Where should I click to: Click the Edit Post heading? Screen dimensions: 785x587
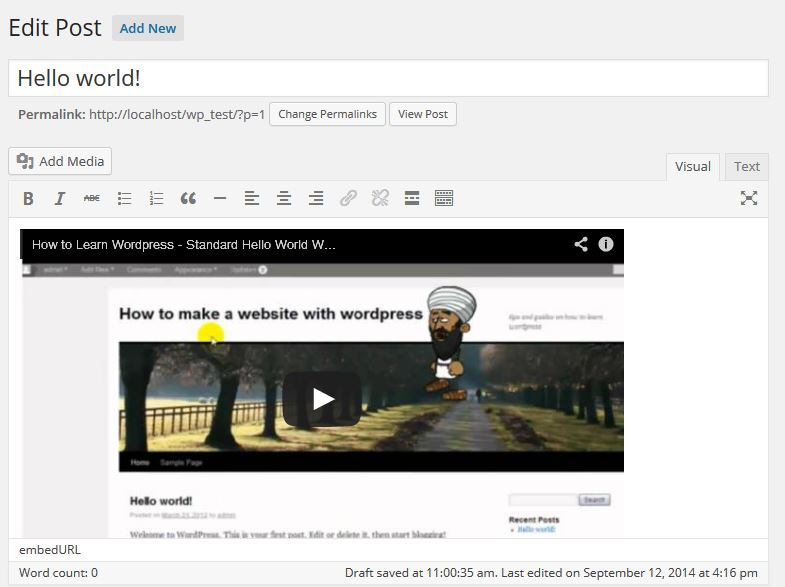pos(55,28)
